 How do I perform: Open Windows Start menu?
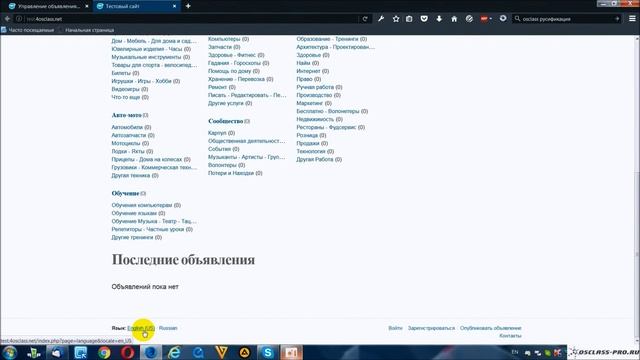(9, 352)
